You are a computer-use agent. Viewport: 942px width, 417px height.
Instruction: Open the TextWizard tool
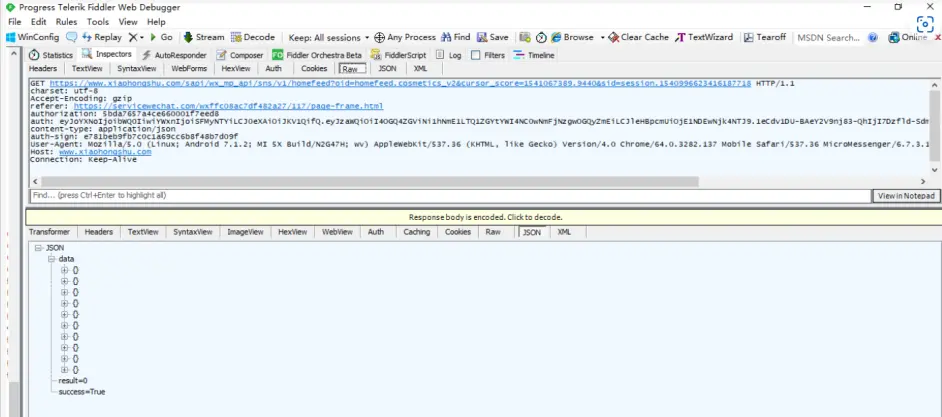704,37
